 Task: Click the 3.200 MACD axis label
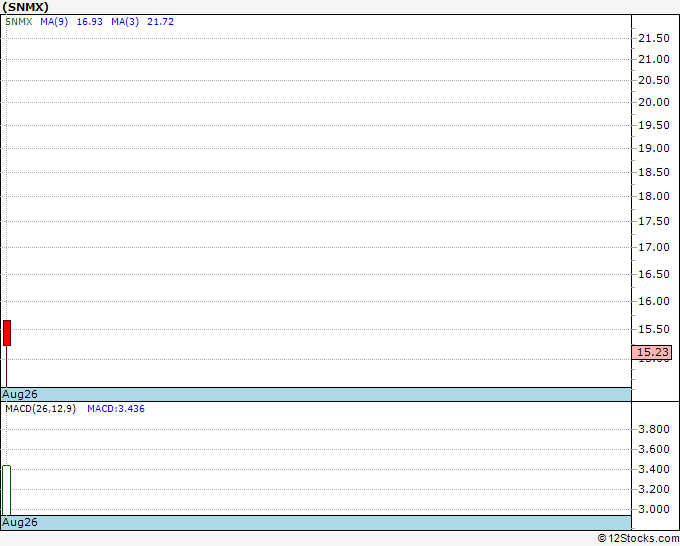[654, 489]
